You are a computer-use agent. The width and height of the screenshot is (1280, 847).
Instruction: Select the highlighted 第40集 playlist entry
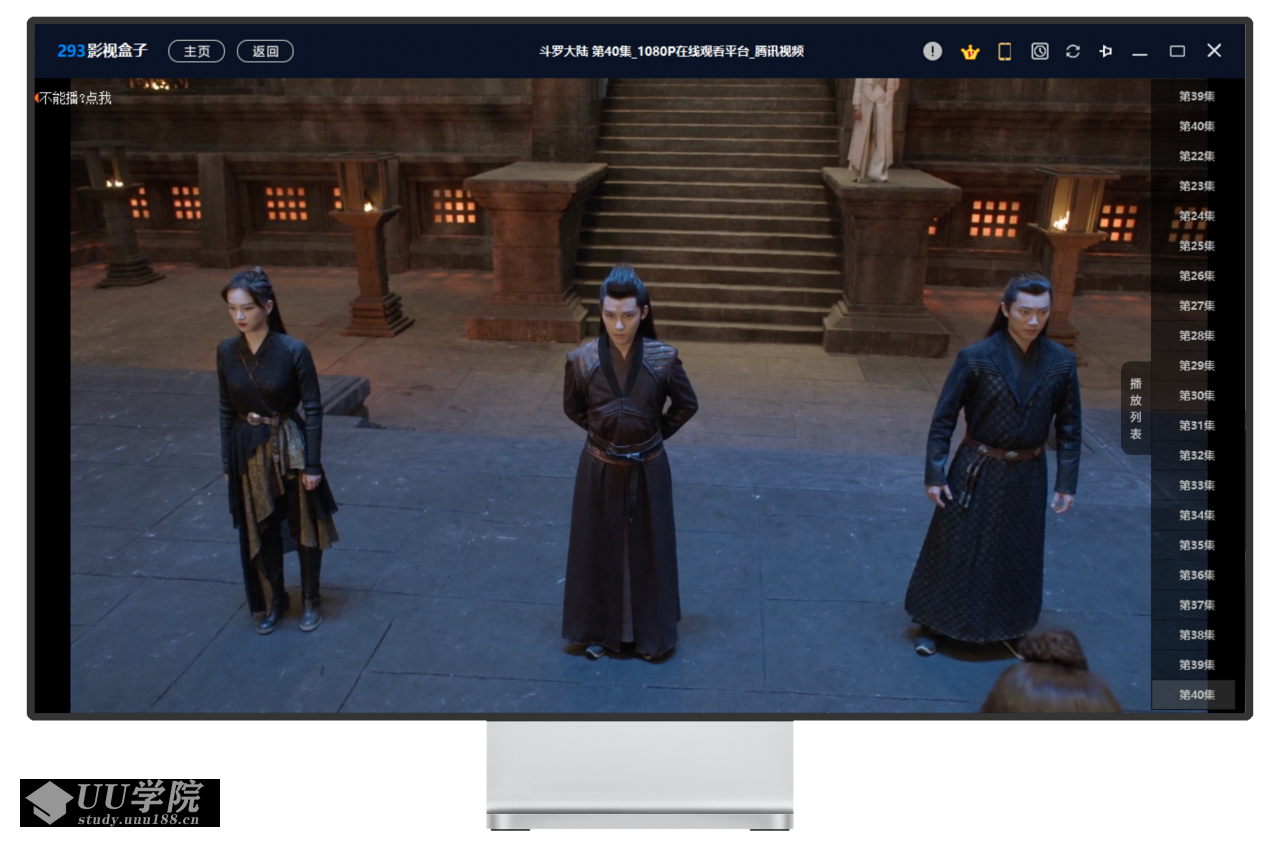(1194, 695)
